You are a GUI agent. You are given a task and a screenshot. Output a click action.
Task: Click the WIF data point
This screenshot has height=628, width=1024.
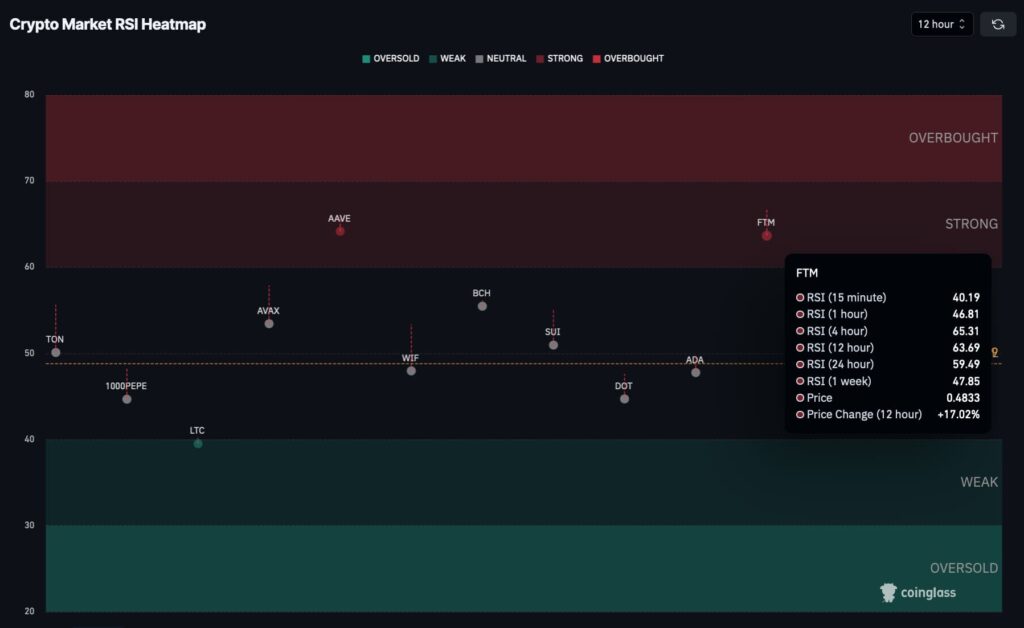[x=411, y=371]
